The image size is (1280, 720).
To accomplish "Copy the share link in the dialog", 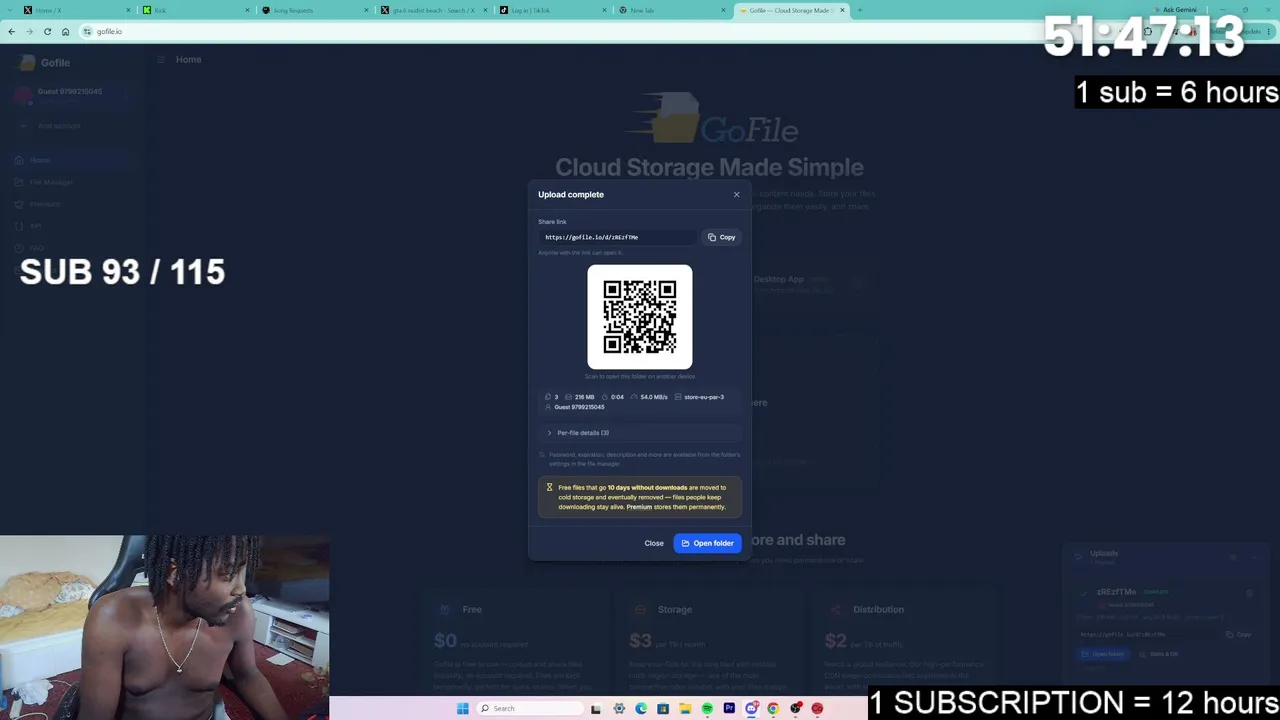I will click(x=722, y=237).
